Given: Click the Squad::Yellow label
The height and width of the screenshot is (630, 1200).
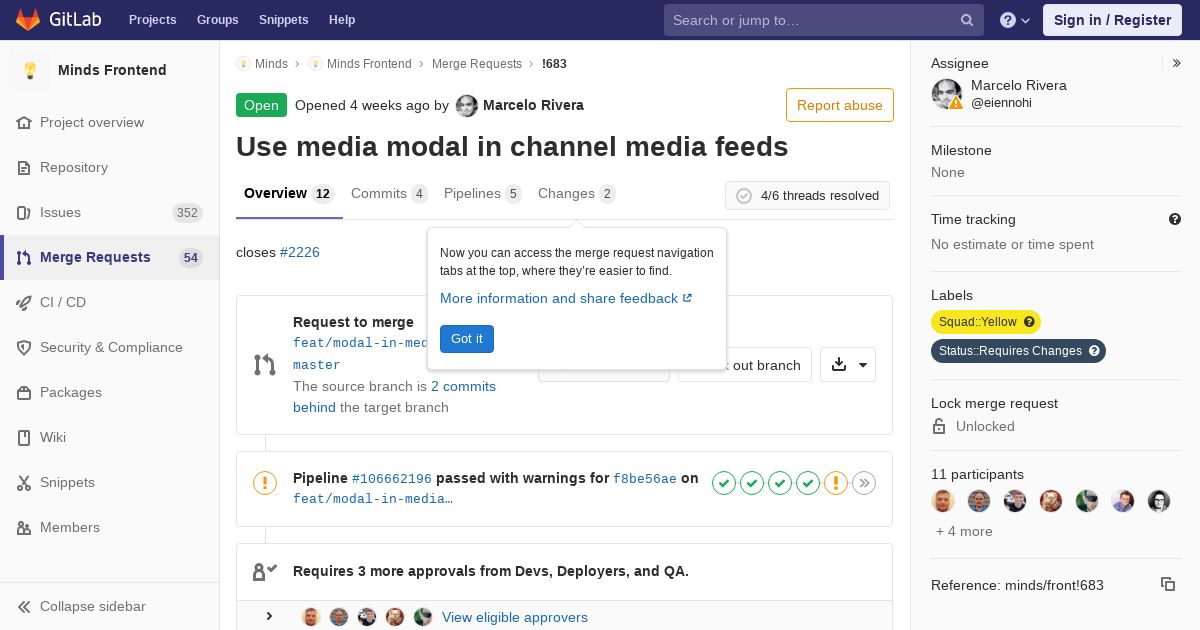Looking at the screenshot, I should (986, 322).
